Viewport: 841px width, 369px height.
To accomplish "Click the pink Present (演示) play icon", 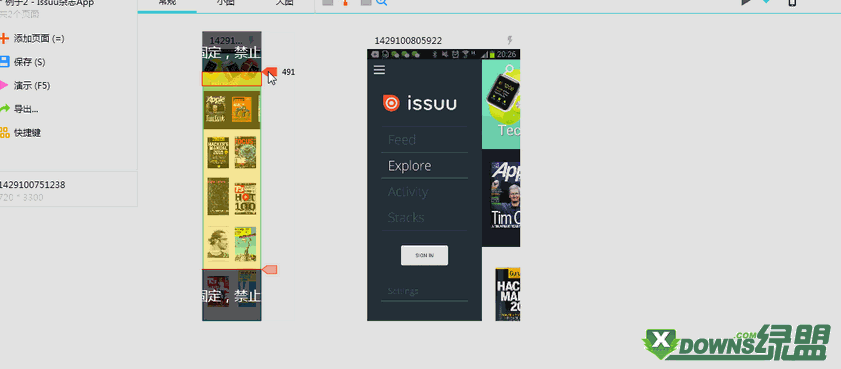I will point(4,85).
